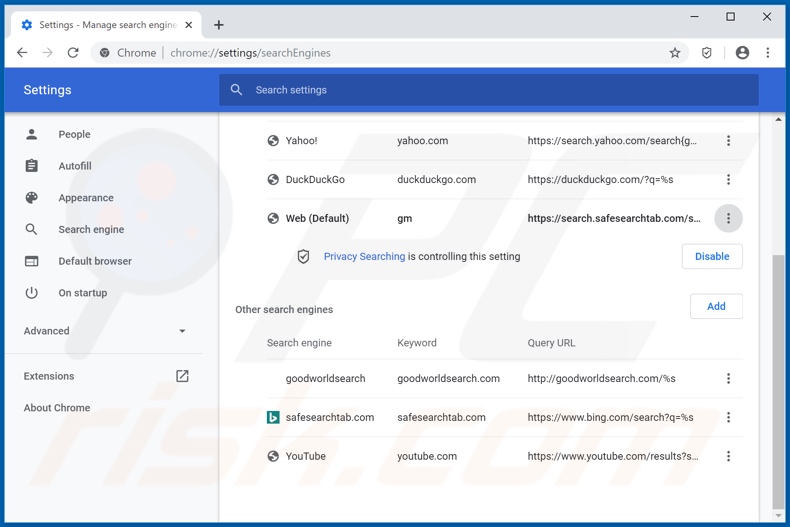Image resolution: width=790 pixels, height=527 pixels.
Task: Open more actions for Web (Default) engine
Action: click(728, 218)
